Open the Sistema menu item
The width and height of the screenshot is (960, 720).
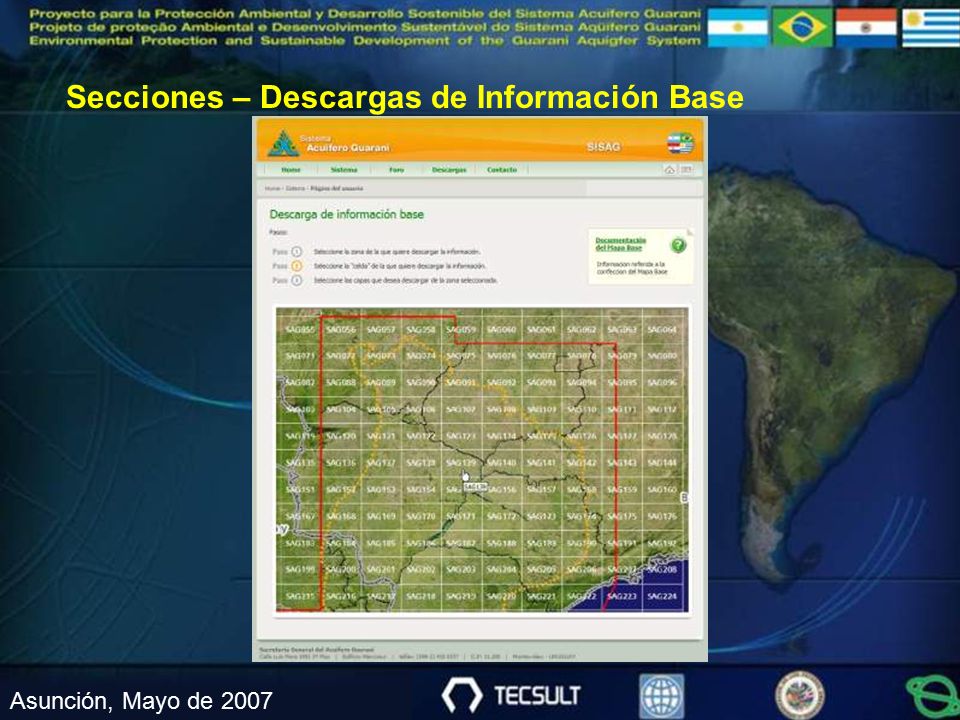343,170
